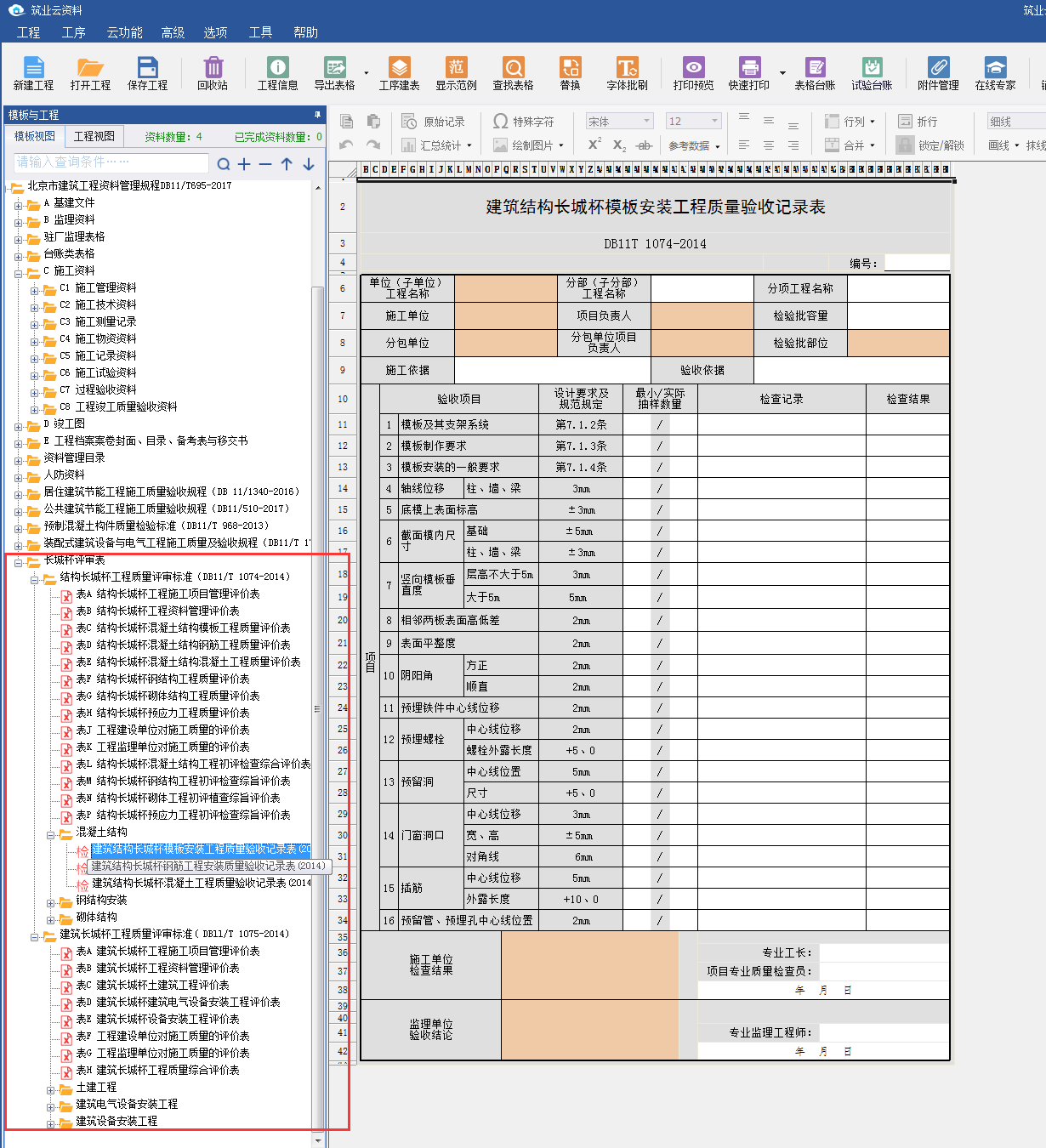Viewport: 1046px width, 1148px height.
Task: Click the down arrow in the template panel
Action: coord(308,164)
